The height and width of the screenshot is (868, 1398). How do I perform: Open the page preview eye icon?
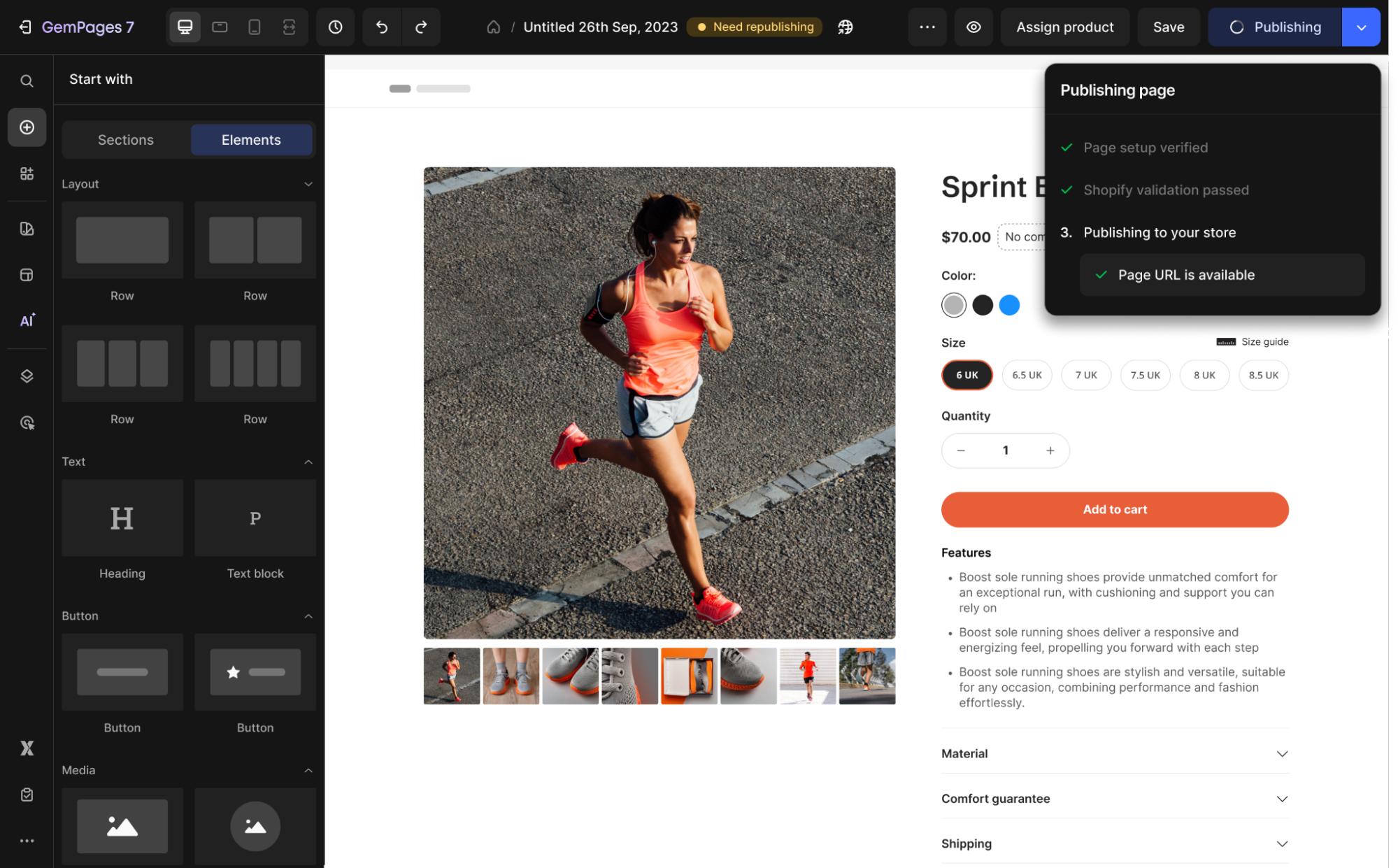tap(973, 27)
